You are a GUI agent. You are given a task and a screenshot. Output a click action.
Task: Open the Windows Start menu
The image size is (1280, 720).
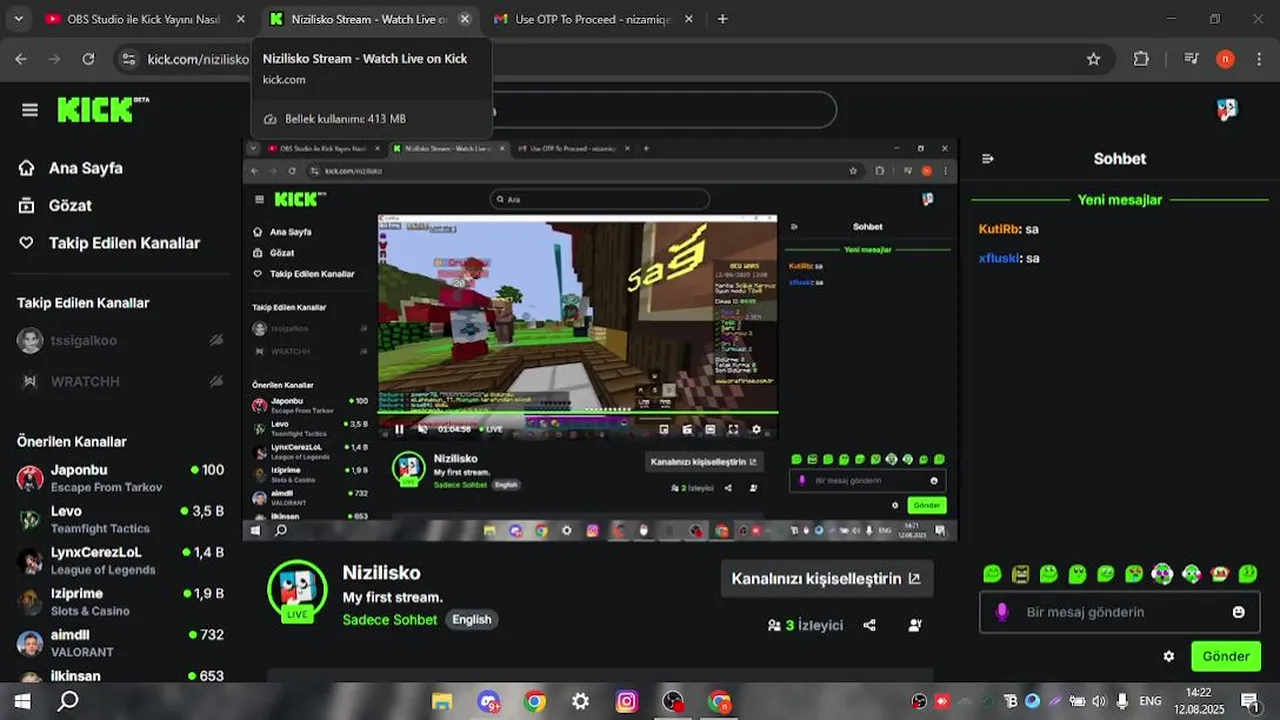click(22, 702)
